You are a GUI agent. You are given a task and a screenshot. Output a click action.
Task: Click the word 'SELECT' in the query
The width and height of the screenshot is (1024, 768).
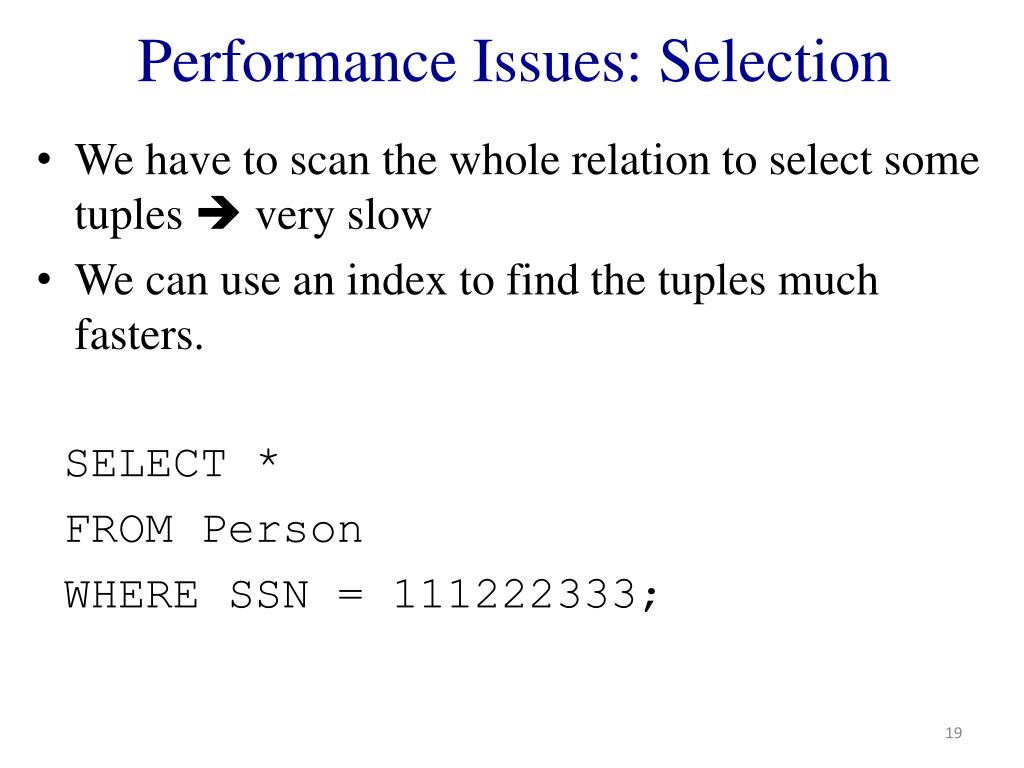tap(146, 464)
